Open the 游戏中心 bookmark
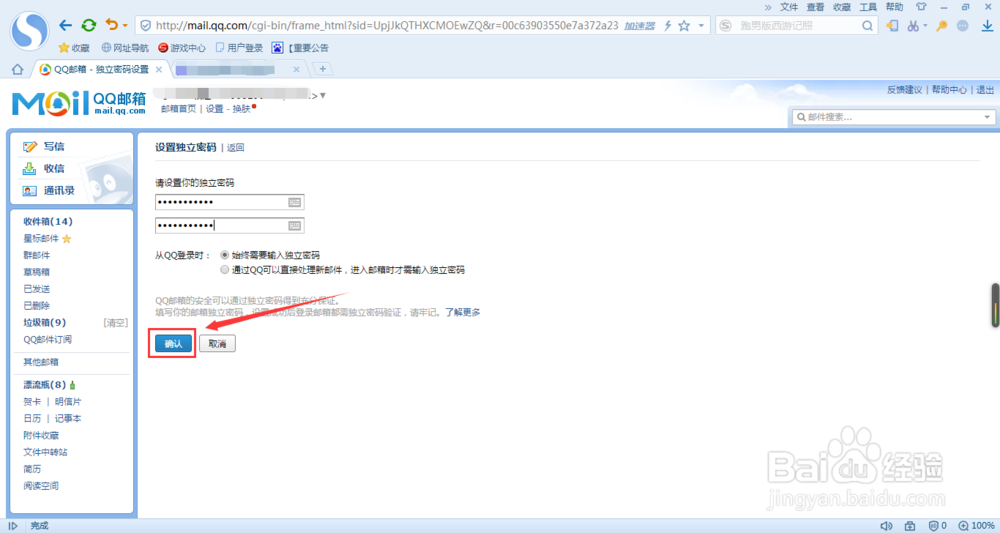 [182, 48]
